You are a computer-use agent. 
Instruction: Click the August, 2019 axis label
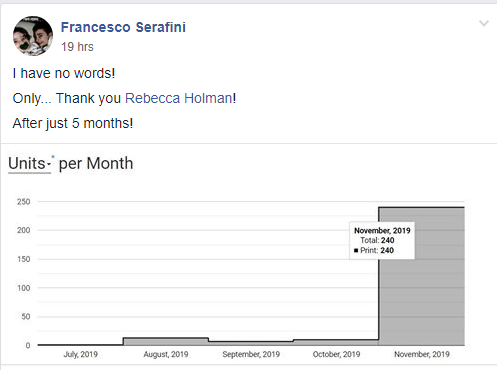click(x=166, y=354)
